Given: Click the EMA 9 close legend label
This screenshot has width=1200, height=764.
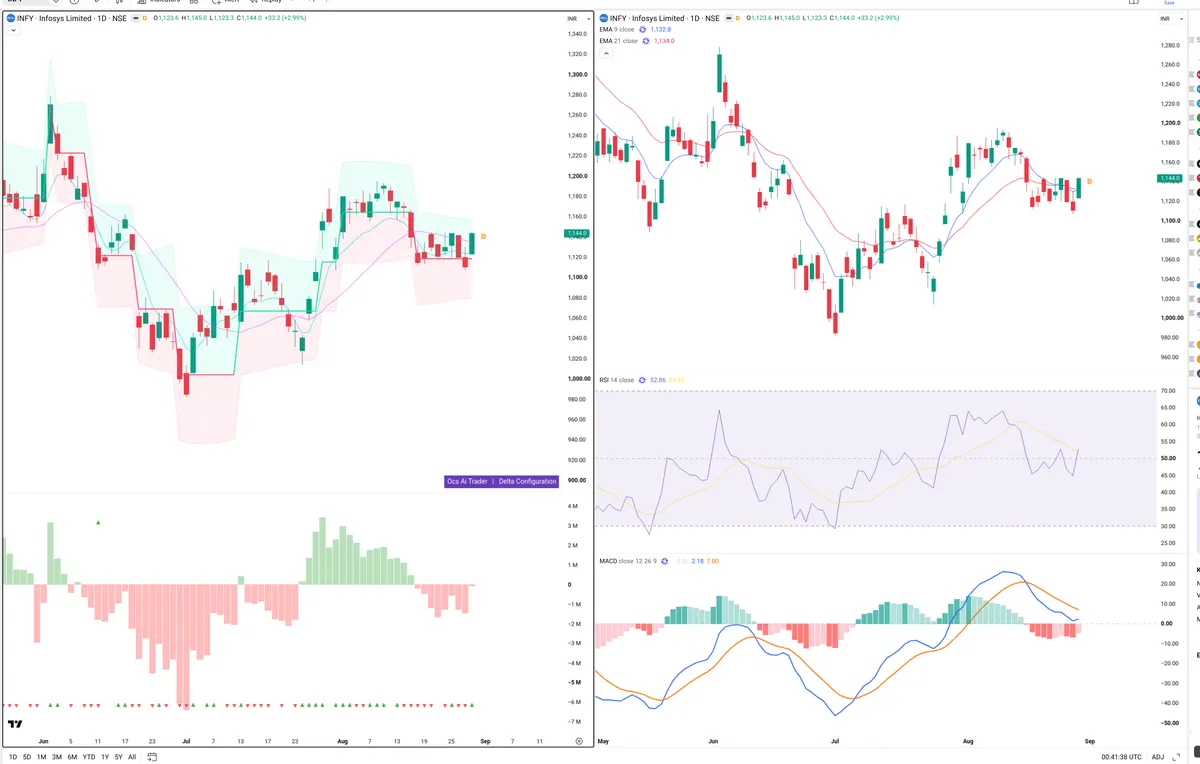Looking at the screenshot, I should pos(617,30).
